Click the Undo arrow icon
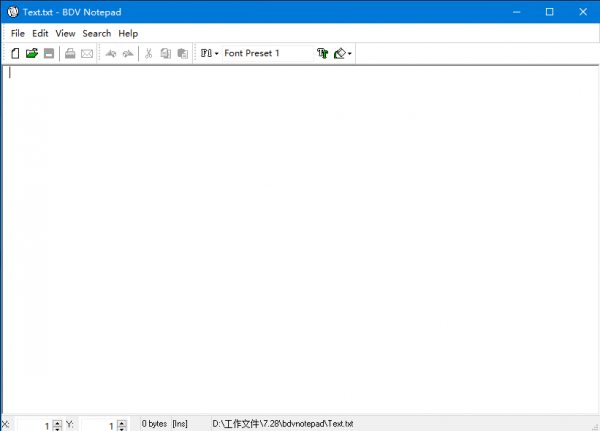This screenshot has width=600, height=431. [x=111, y=53]
